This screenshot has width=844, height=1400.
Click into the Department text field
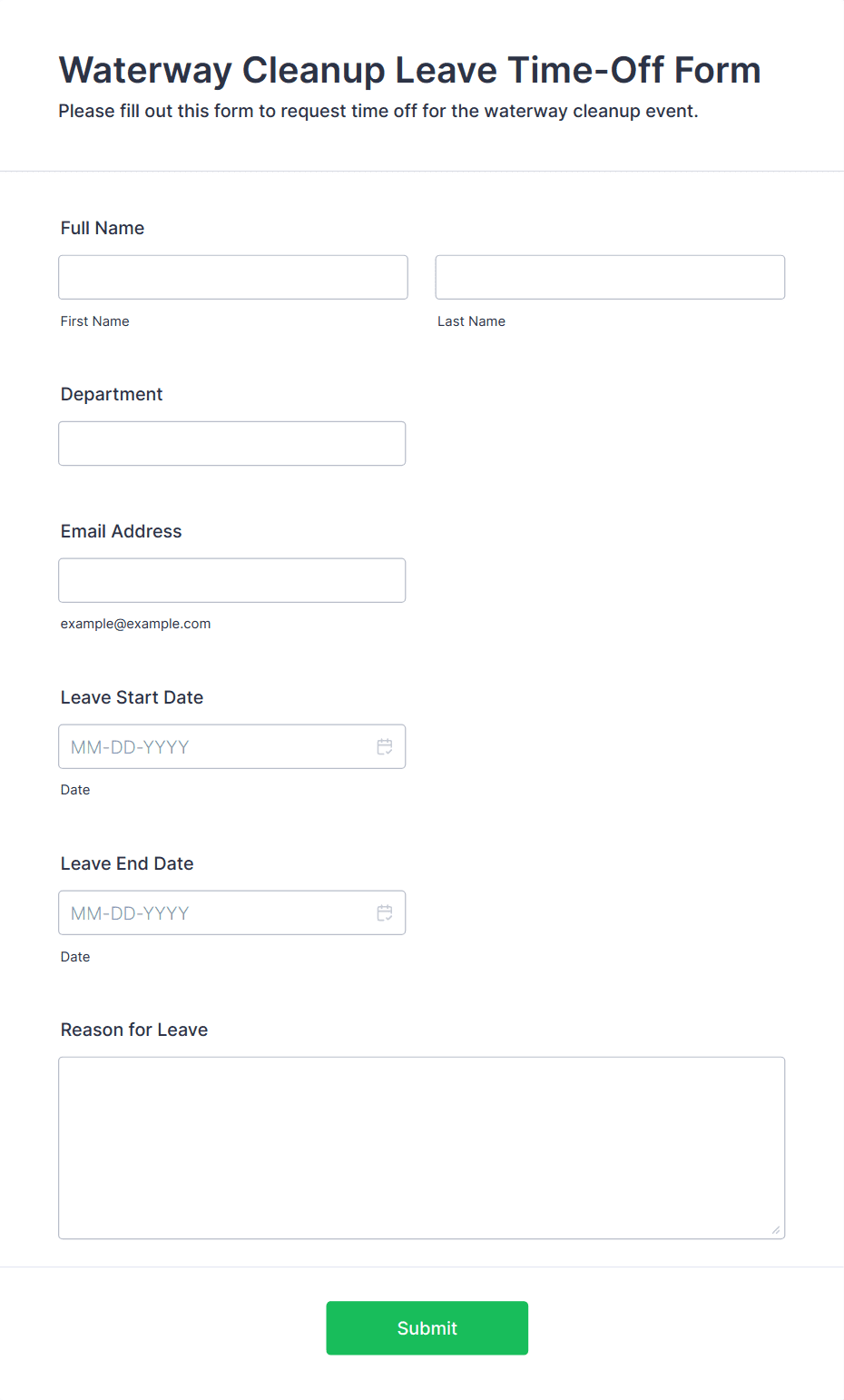(x=232, y=443)
